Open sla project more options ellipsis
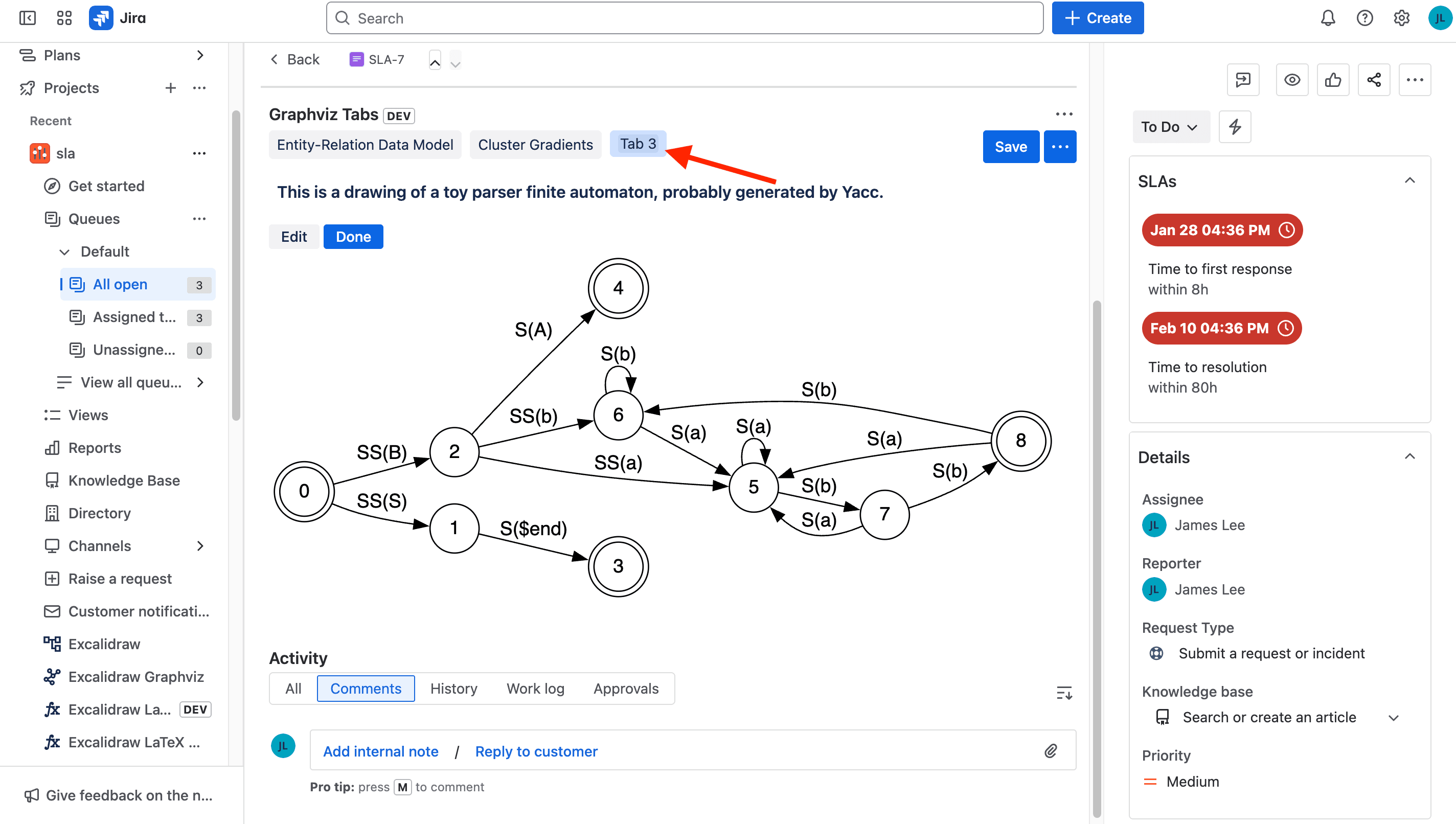This screenshot has height=824, width=1456. [199, 153]
